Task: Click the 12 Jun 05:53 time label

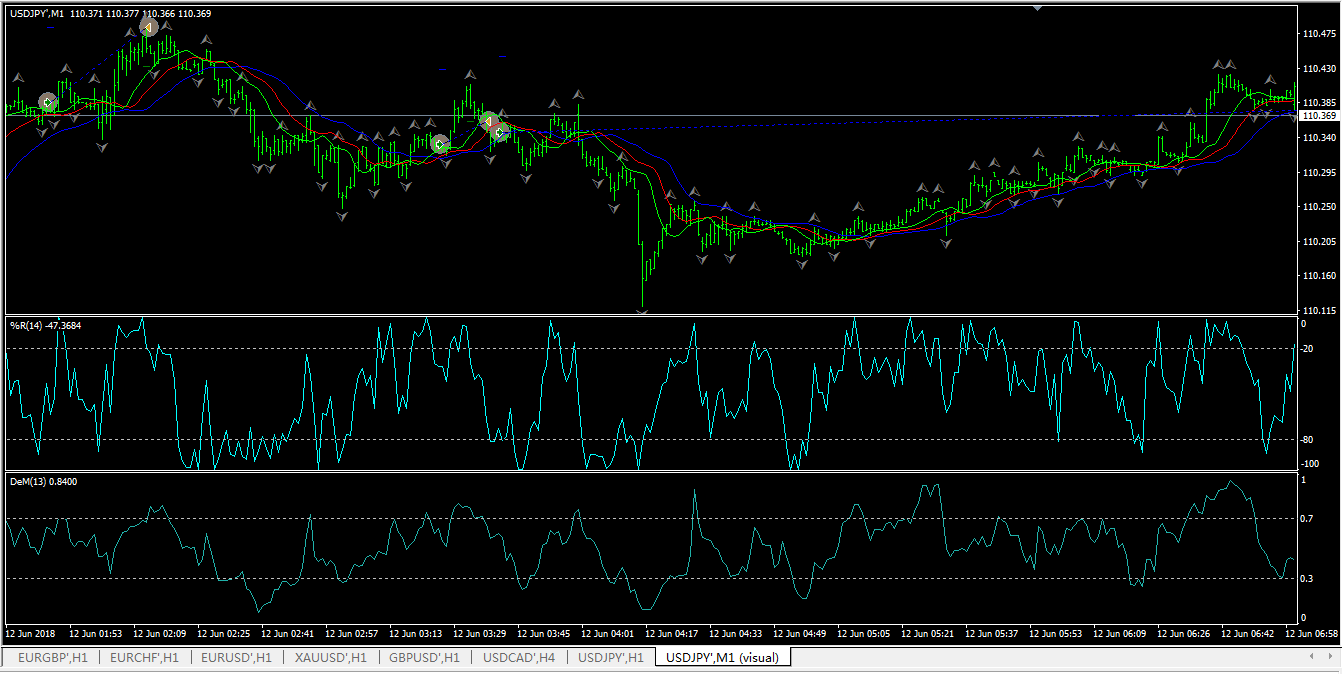Action: pyautogui.click(x=1056, y=634)
